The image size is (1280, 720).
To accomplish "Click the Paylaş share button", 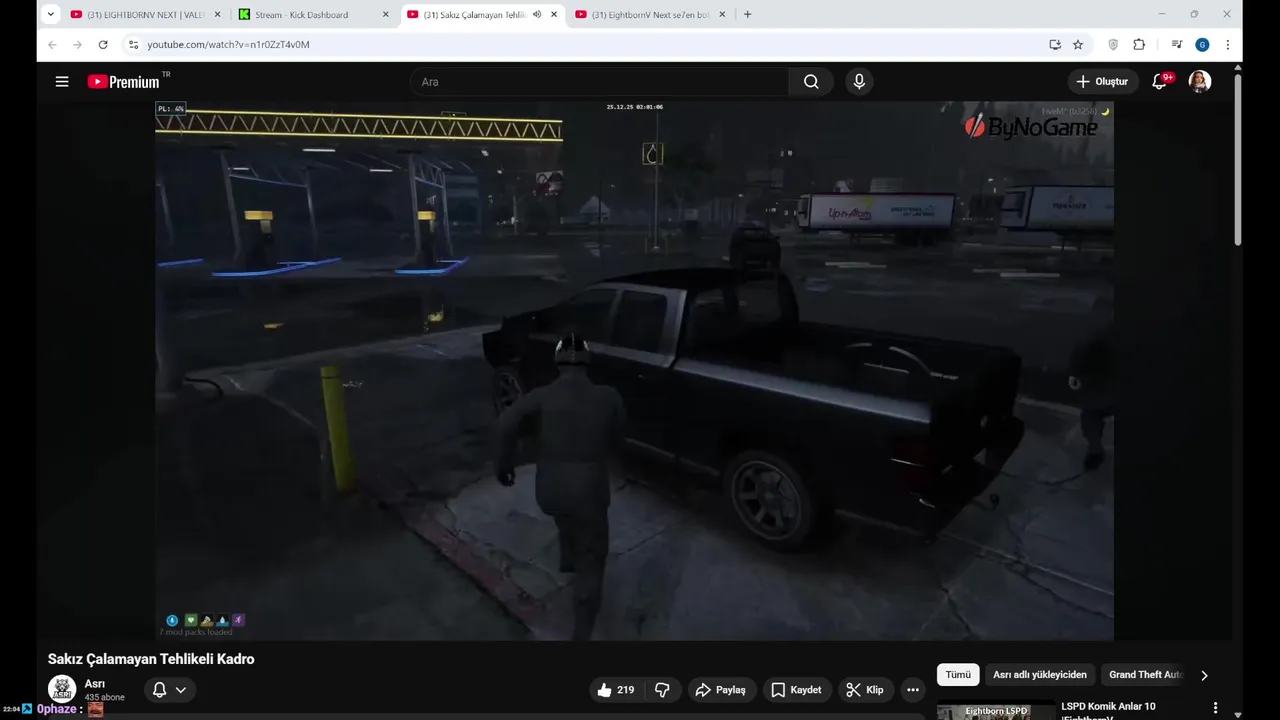I will pos(720,690).
